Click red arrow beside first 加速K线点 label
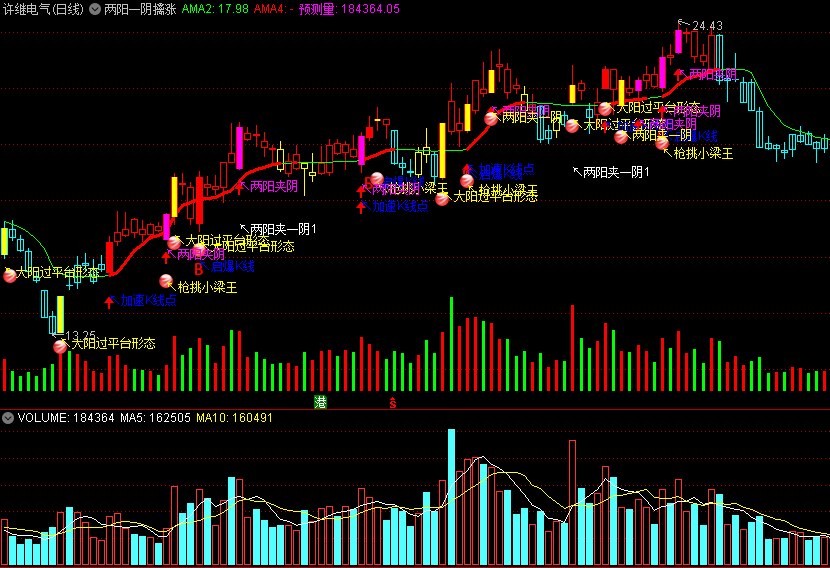This screenshot has width=830, height=568. click(109, 302)
